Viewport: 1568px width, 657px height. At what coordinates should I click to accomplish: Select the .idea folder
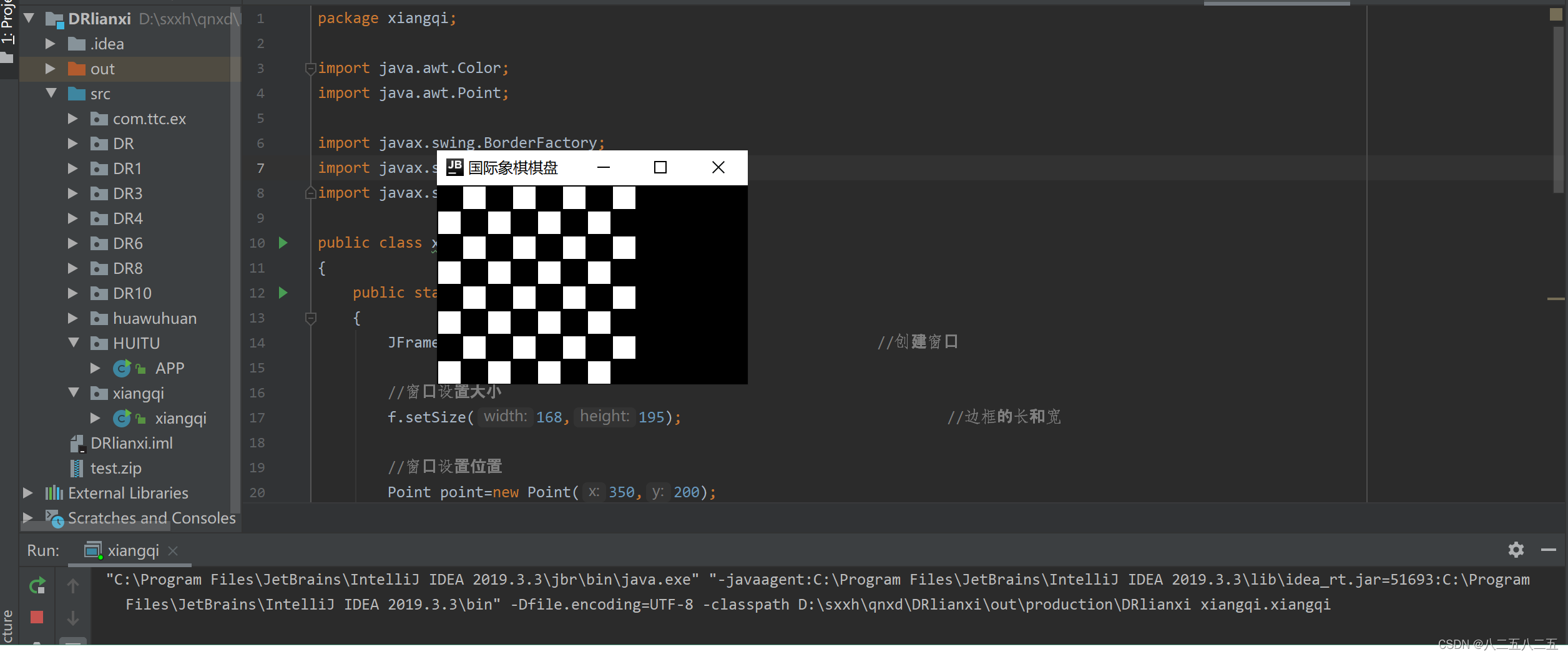tap(107, 43)
